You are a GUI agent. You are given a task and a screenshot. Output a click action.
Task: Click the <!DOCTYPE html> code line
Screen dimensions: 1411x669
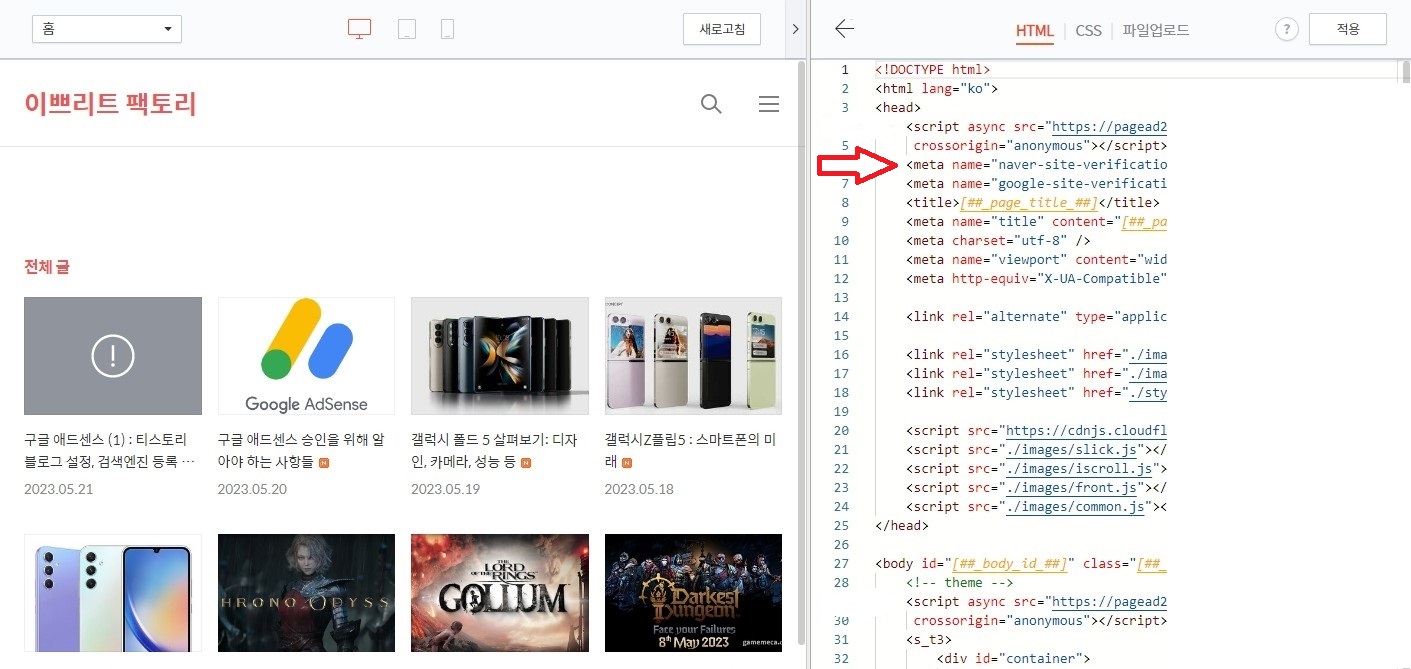(932, 70)
